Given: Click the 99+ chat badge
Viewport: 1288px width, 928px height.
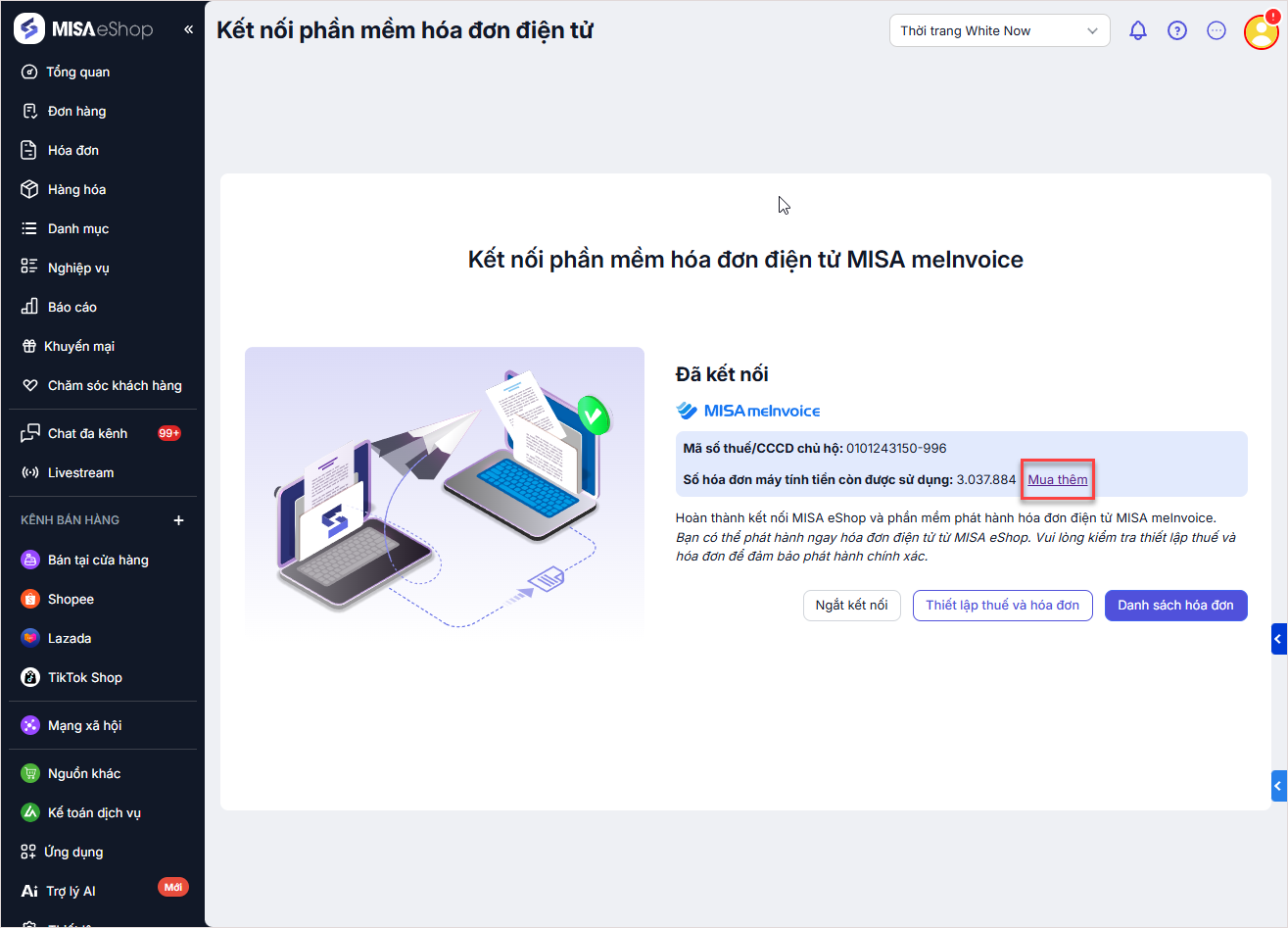Looking at the screenshot, I should pyautogui.click(x=169, y=433).
